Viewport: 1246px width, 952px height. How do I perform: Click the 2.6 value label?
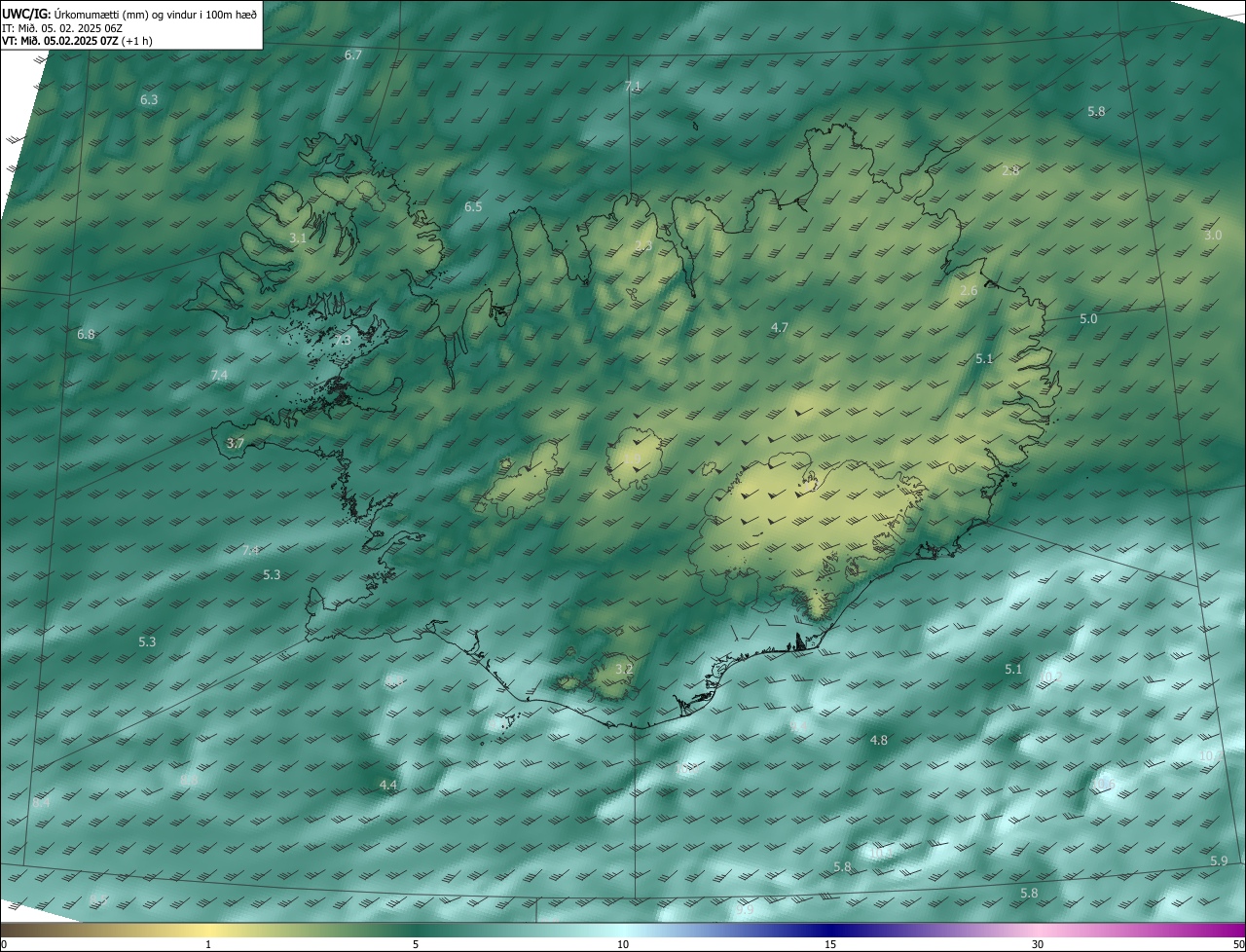tap(969, 291)
